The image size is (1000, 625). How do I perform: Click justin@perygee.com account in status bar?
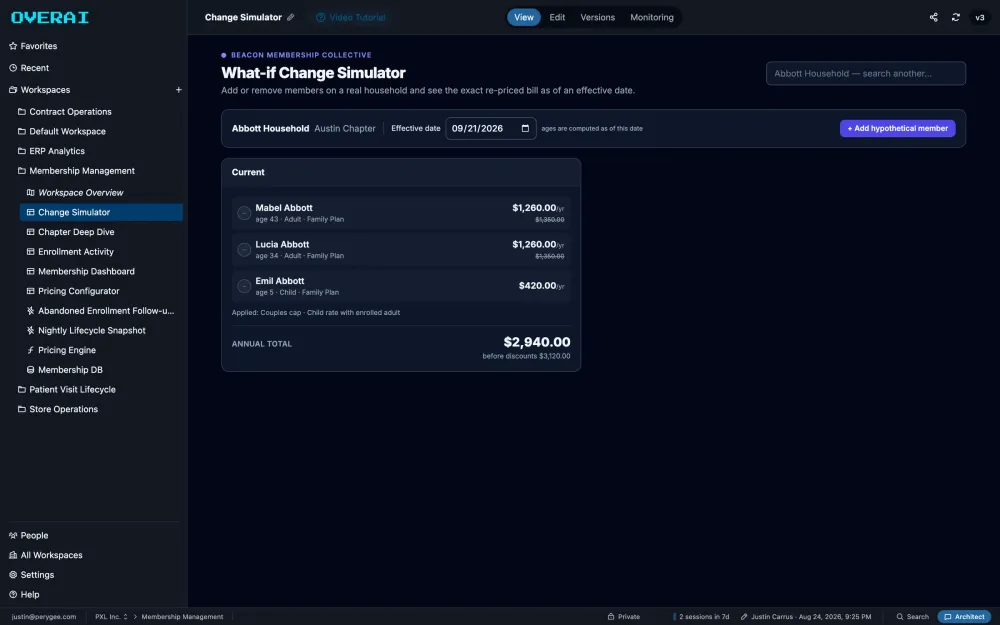(43, 617)
